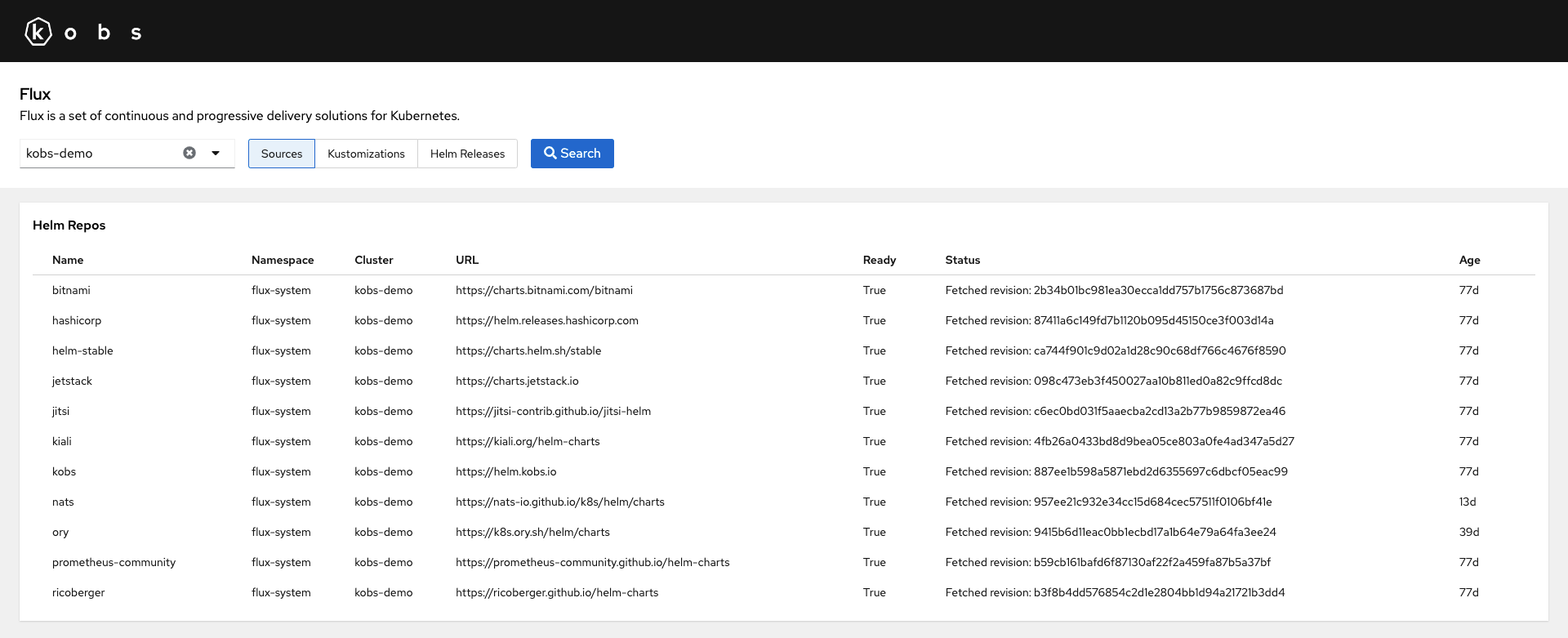Click URL https://charts.bitnami.com/bitnami
The height and width of the screenshot is (638, 1568).
pos(544,290)
